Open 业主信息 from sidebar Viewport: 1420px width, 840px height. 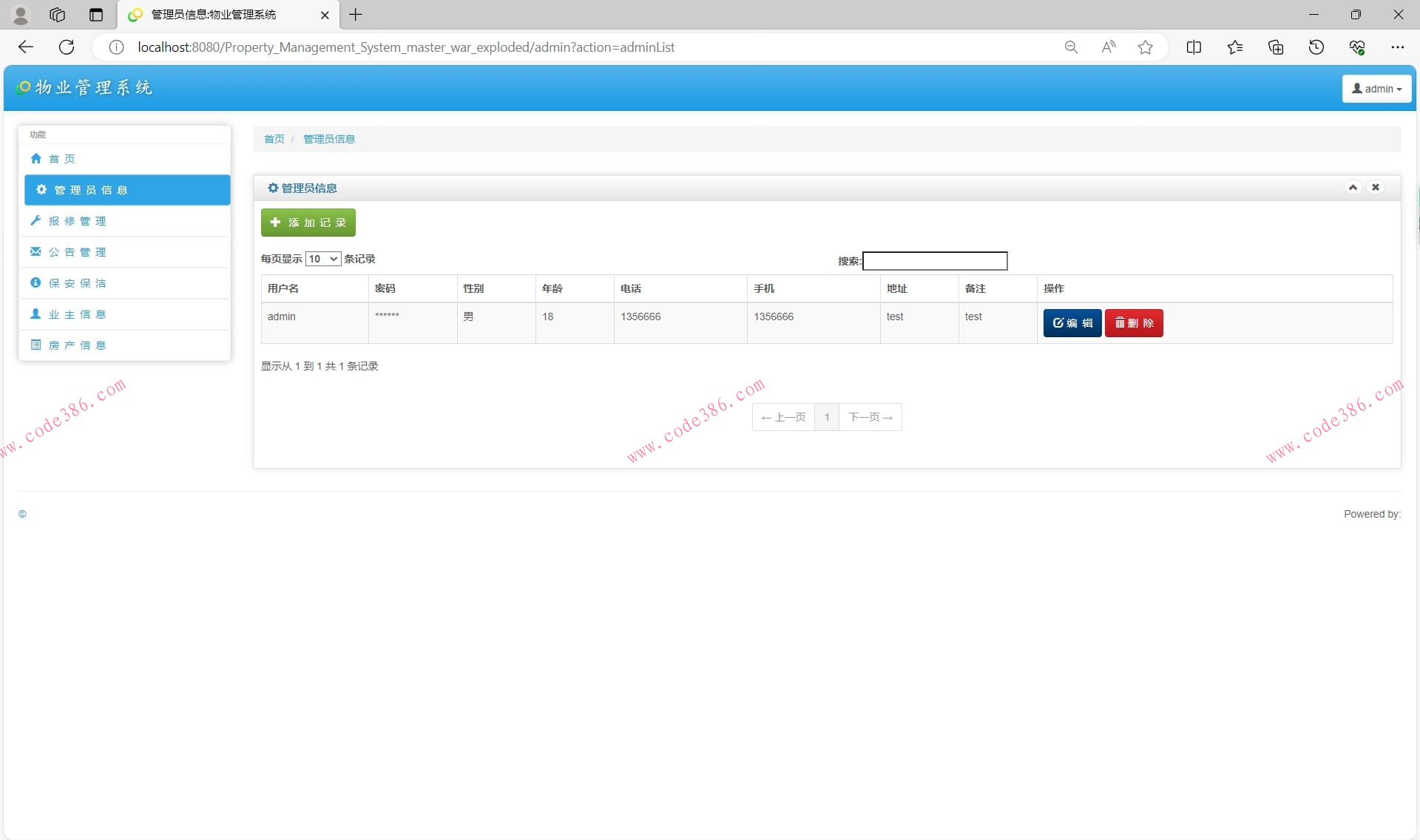pos(77,314)
